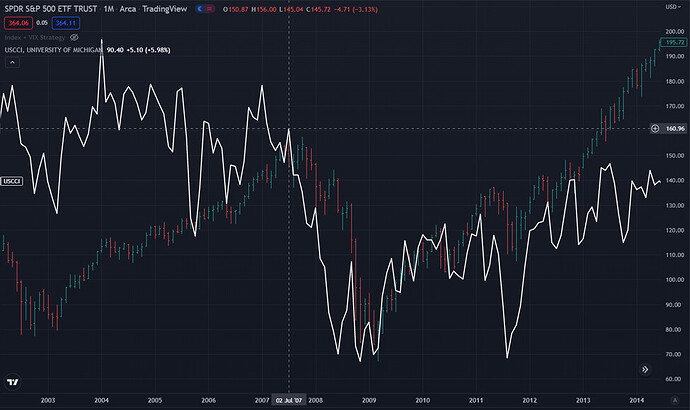Toggle visibility of Index + VIX Strategy
This screenshot has width=690, height=410.
[x=74, y=37]
